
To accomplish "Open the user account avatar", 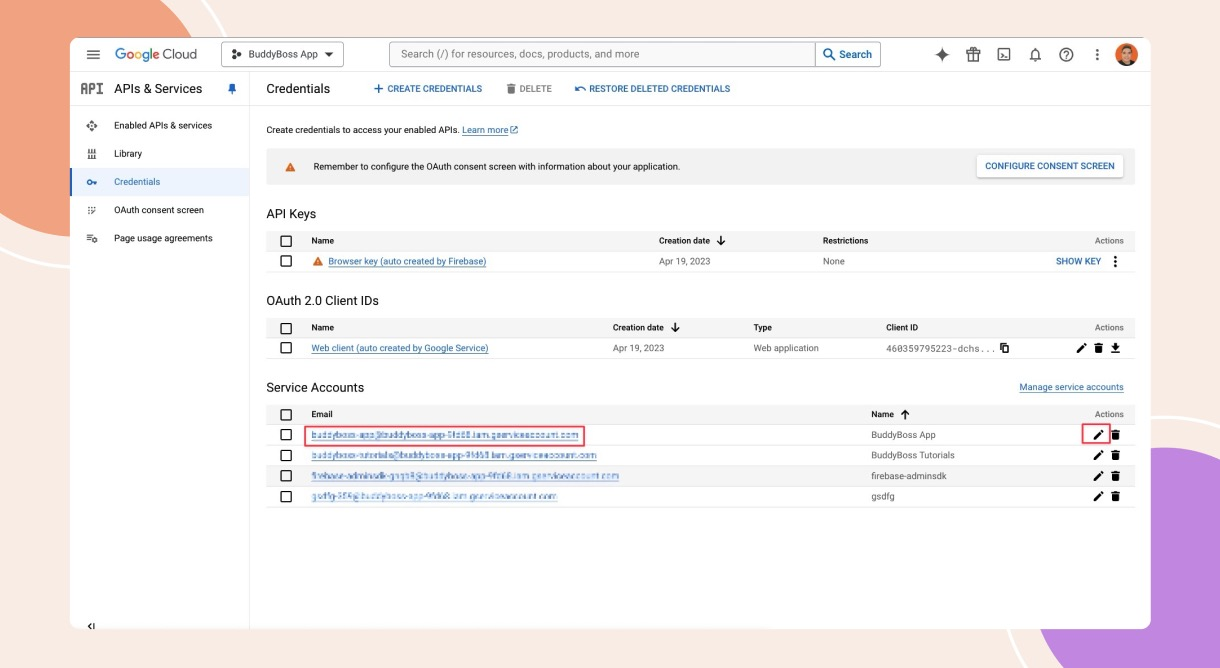I will [1126, 55].
